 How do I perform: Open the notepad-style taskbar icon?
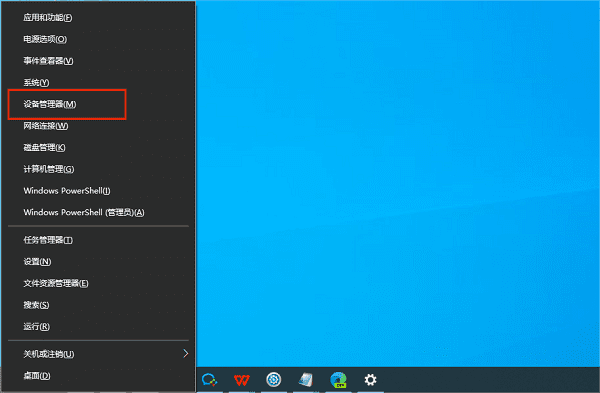[306, 380]
